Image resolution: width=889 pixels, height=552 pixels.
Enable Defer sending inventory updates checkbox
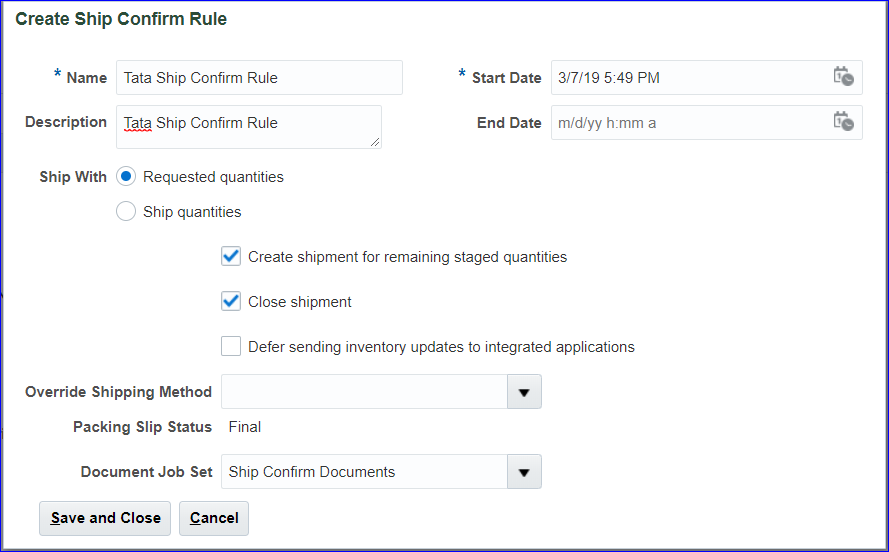coord(231,347)
